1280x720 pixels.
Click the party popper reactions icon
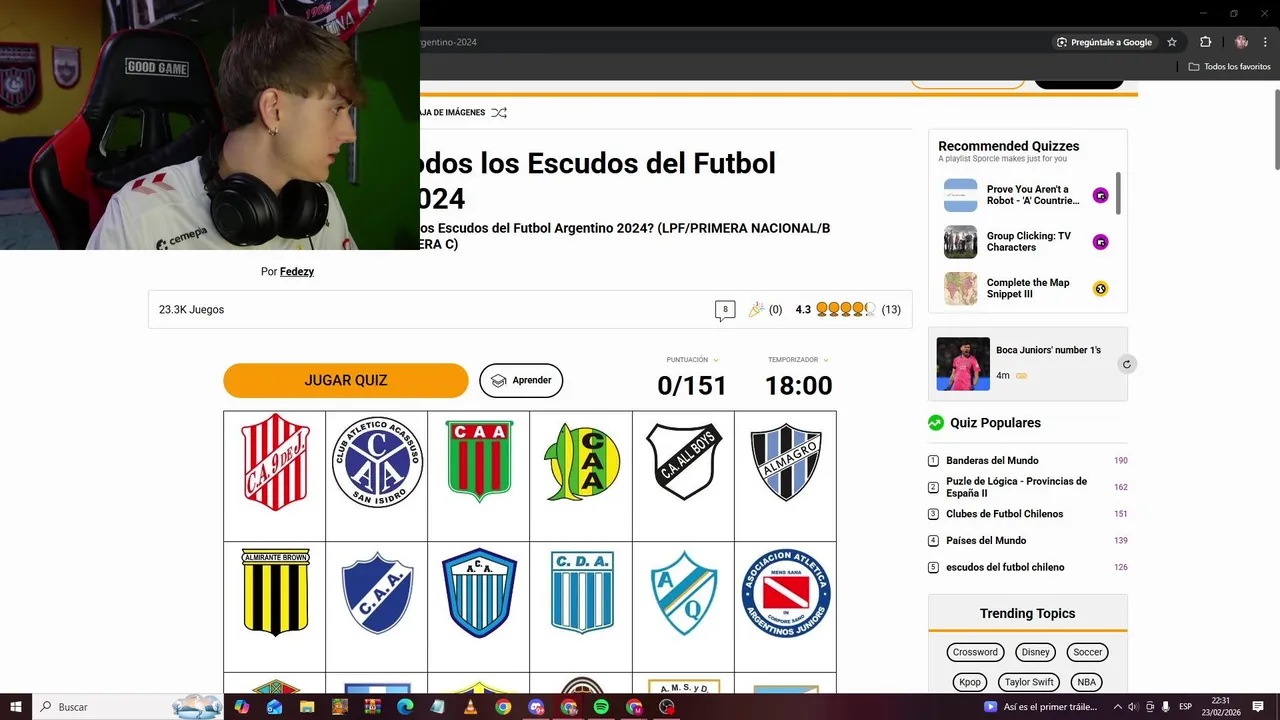tap(756, 310)
